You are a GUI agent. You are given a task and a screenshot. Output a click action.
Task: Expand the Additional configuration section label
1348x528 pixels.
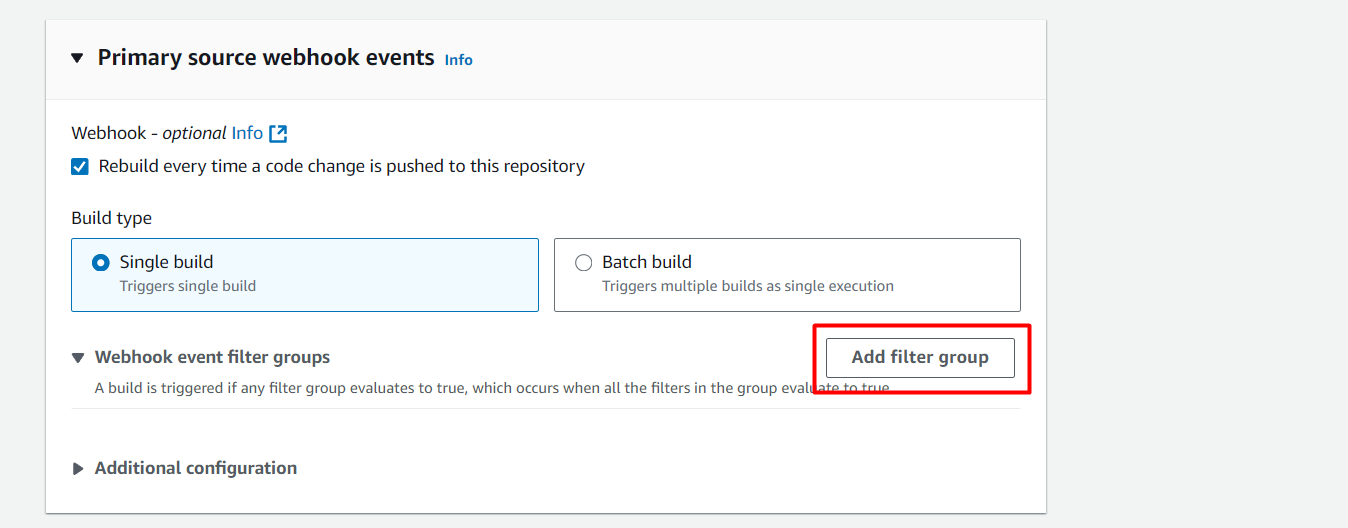point(195,468)
